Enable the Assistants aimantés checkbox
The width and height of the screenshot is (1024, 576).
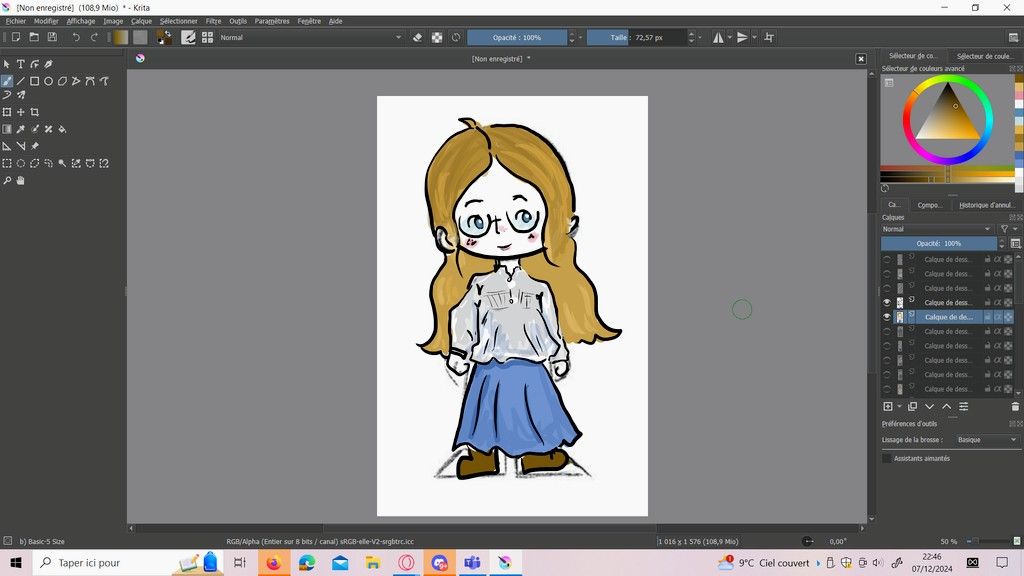tap(887, 458)
